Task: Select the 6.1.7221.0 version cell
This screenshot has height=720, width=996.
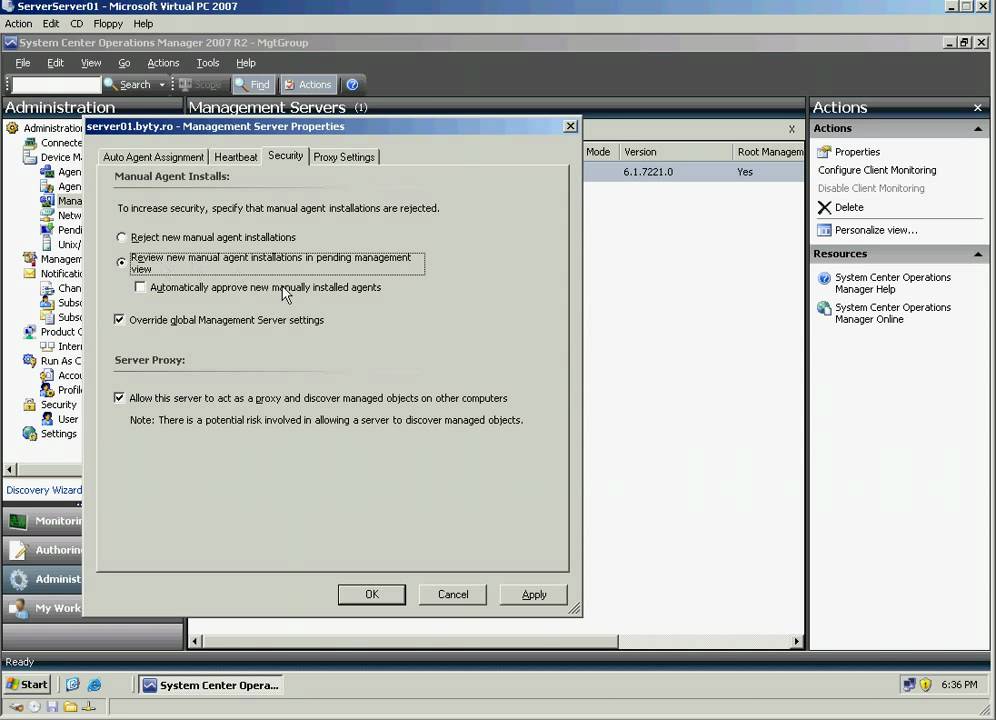Action: tap(648, 172)
